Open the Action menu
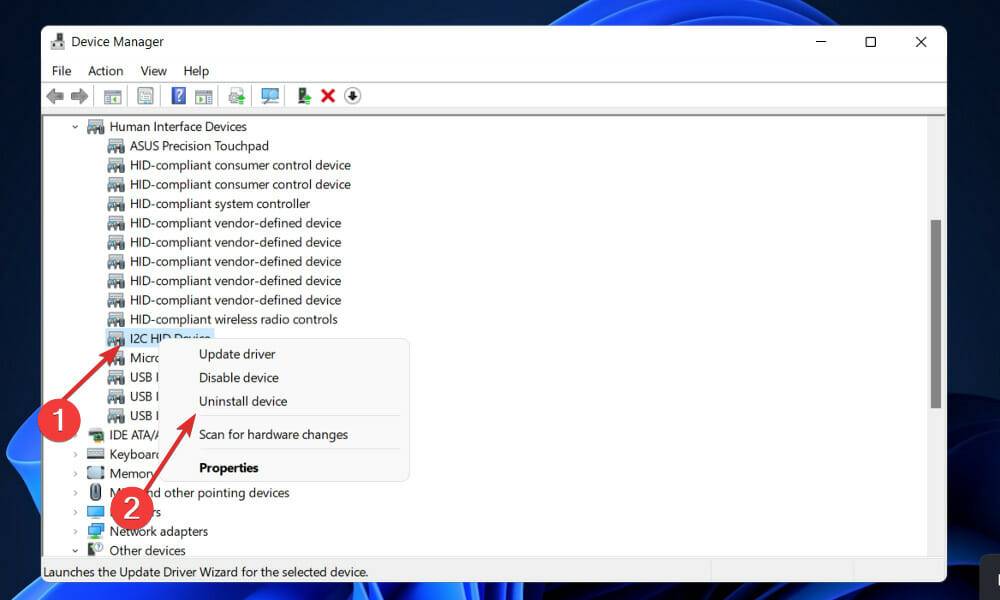Viewport: 1000px width, 600px height. point(105,71)
